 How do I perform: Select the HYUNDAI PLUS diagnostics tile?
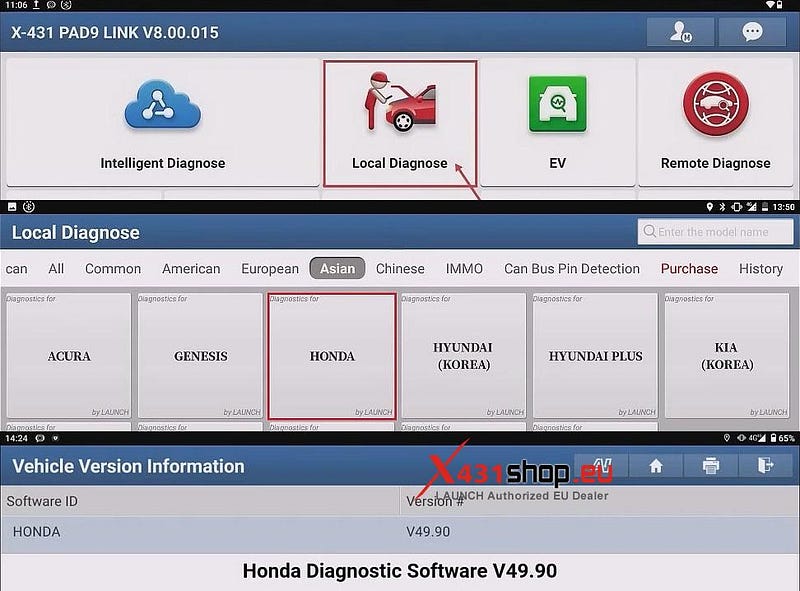click(595, 356)
